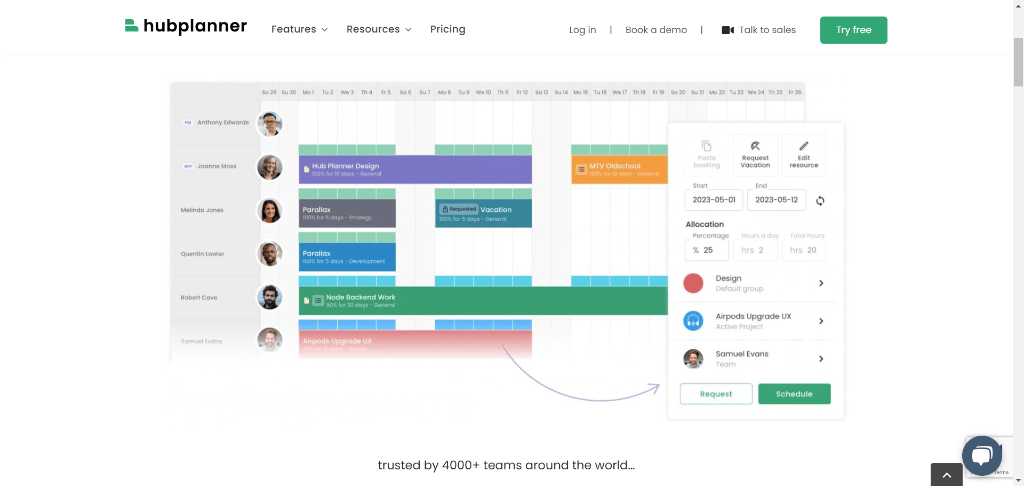Click the Mo 1 date column header

[308, 93]
